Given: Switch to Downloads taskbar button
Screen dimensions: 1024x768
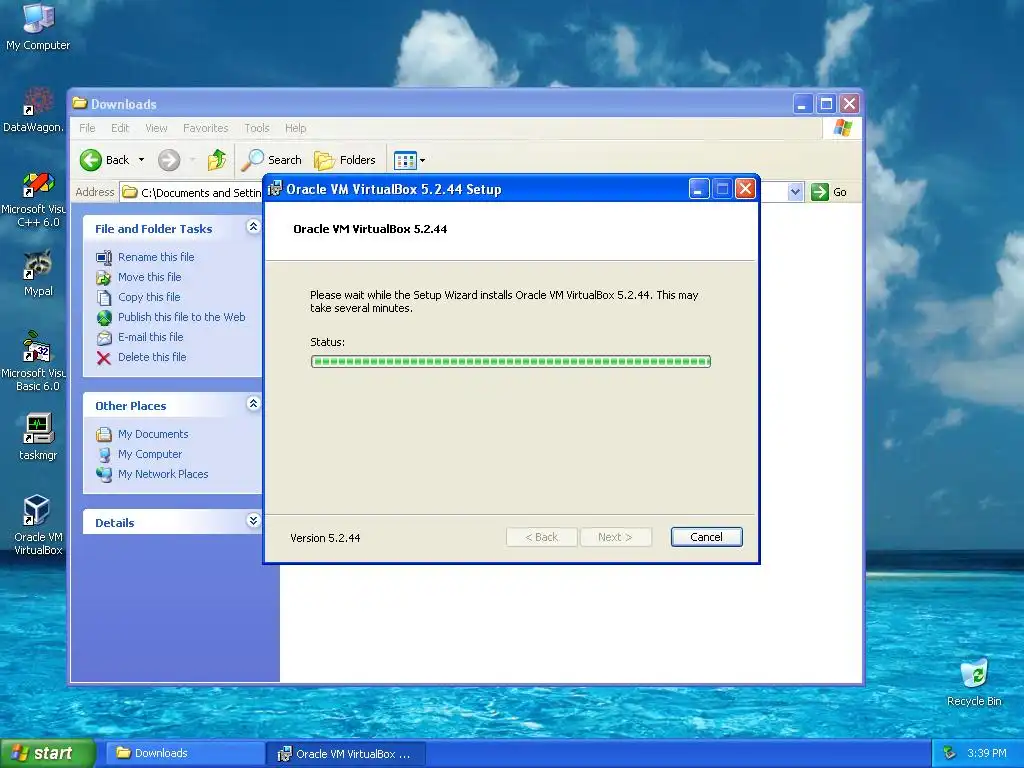Looking at the screenshot, I should coord(185,754).
